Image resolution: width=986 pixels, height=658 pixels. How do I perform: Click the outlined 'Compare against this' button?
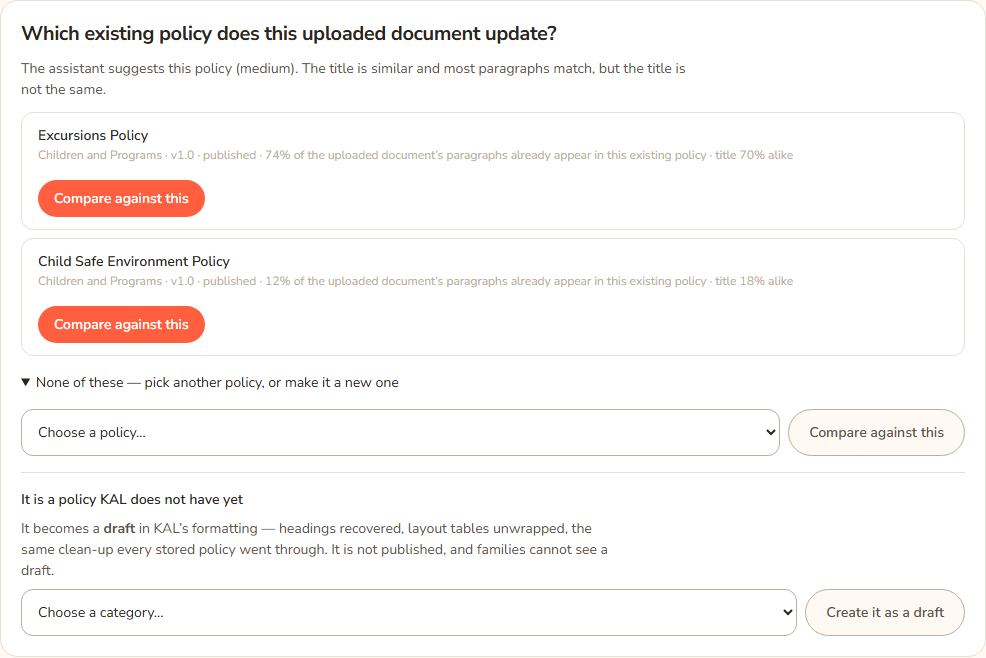click(x=876, y=433)
